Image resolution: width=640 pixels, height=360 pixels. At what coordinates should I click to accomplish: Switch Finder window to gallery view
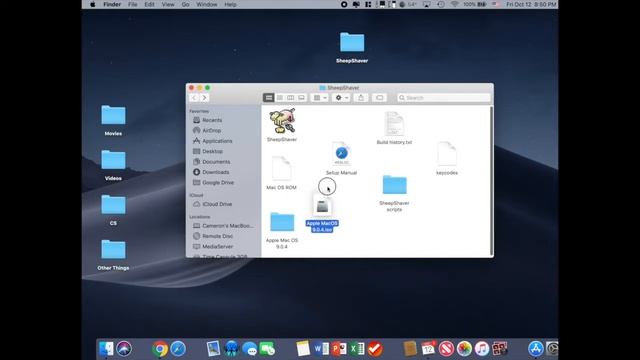pos(301,98)
